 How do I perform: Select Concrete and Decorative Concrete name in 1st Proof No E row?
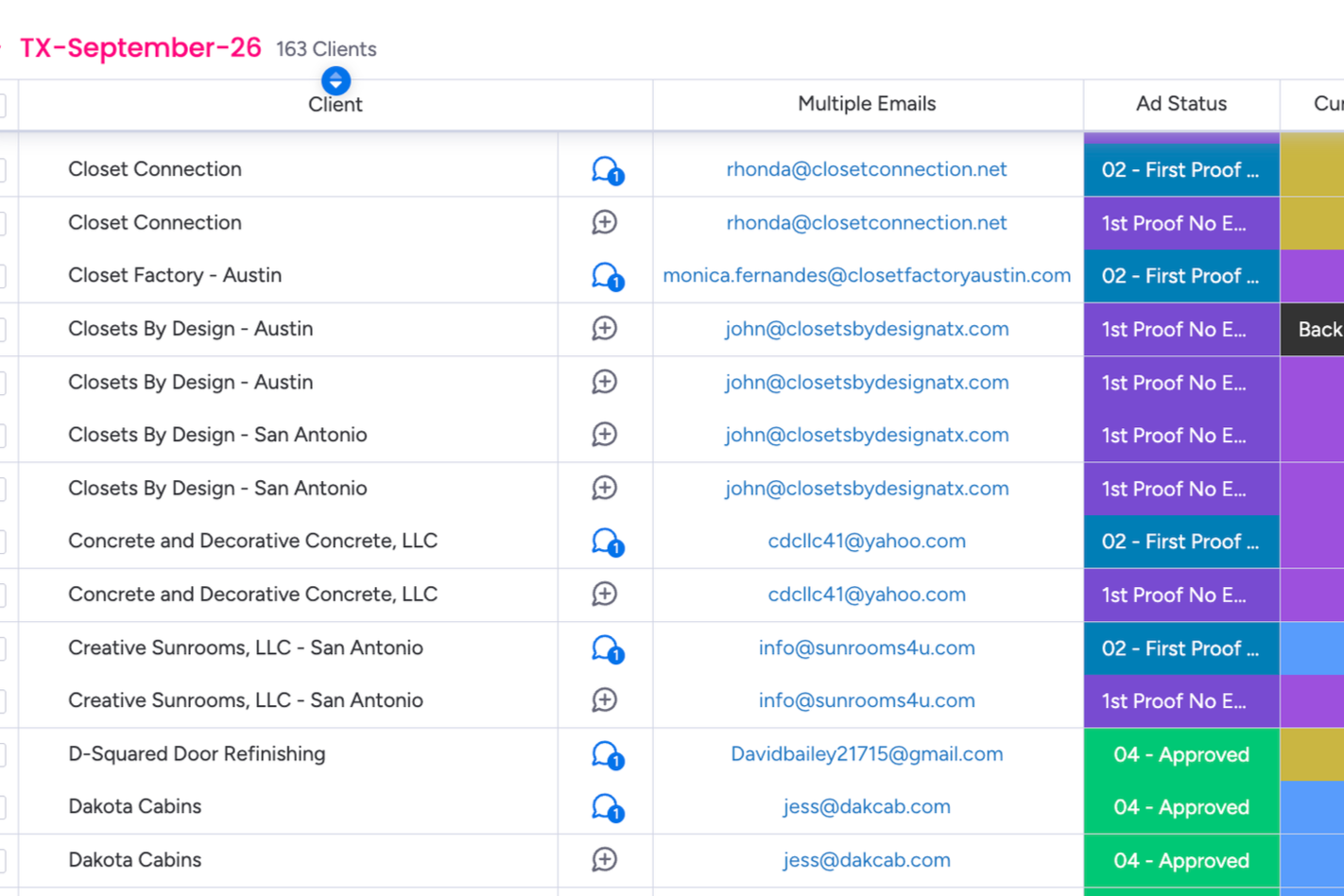click(253, 594)
